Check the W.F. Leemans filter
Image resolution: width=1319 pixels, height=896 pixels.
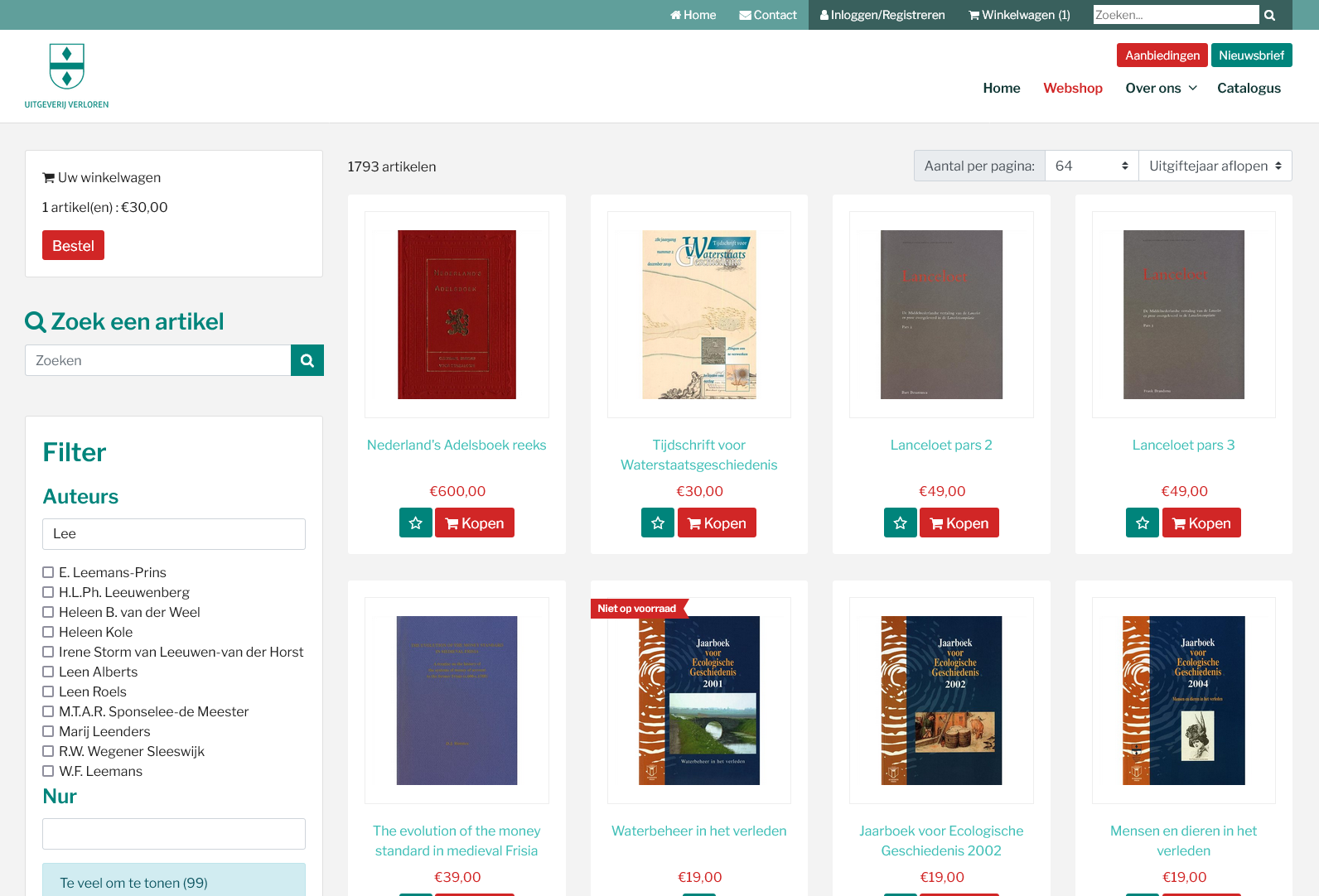click(48, 771)
